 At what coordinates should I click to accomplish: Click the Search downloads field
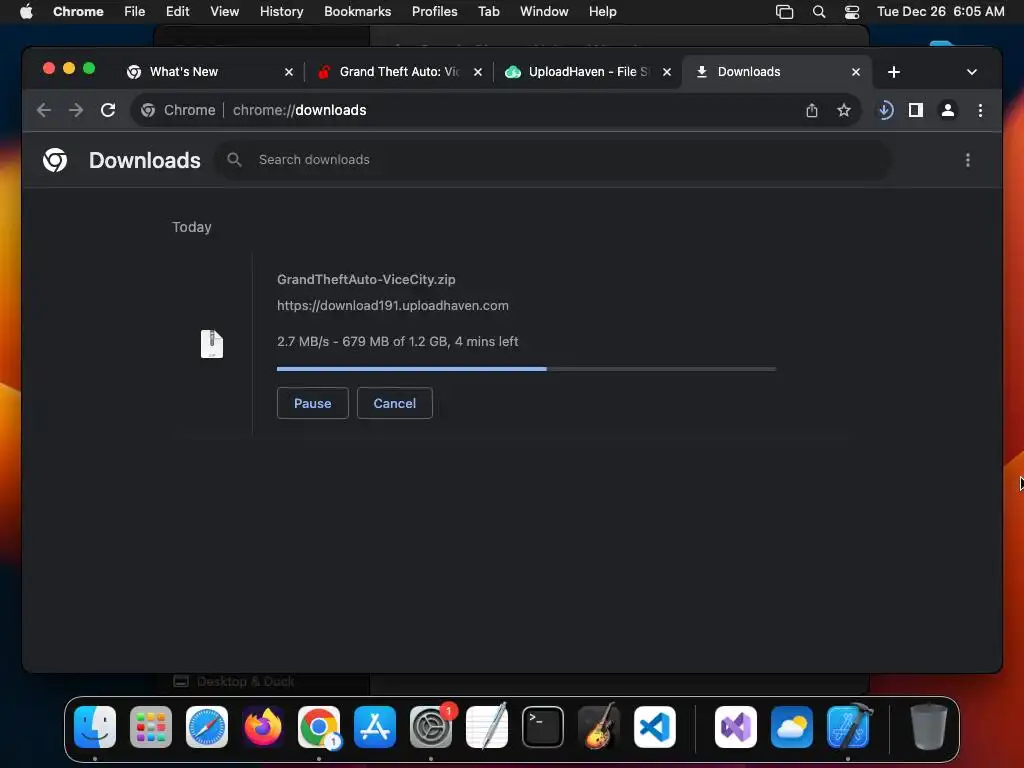(554, 160)
